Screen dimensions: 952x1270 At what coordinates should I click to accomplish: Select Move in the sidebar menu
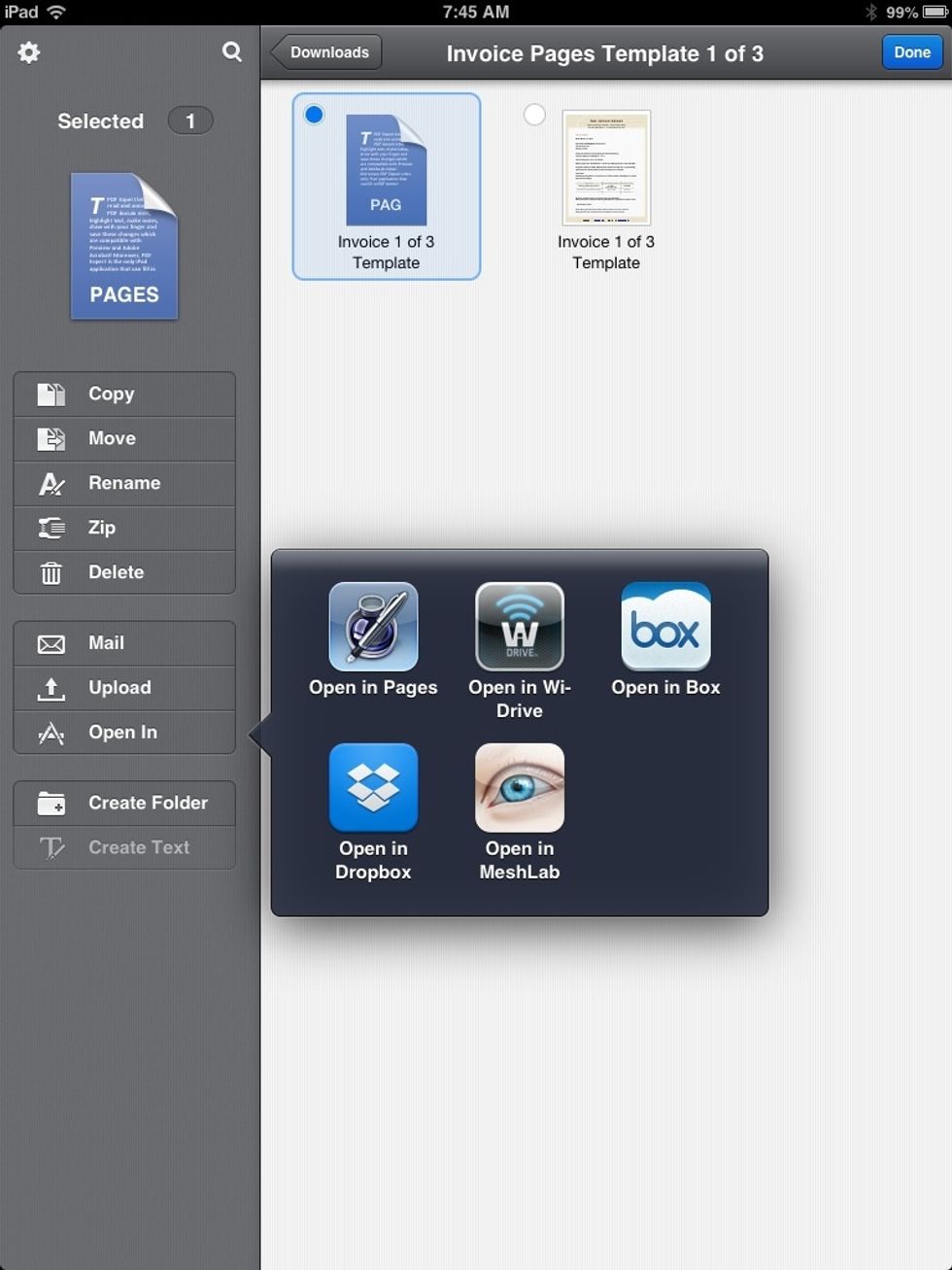click(124, 439)
